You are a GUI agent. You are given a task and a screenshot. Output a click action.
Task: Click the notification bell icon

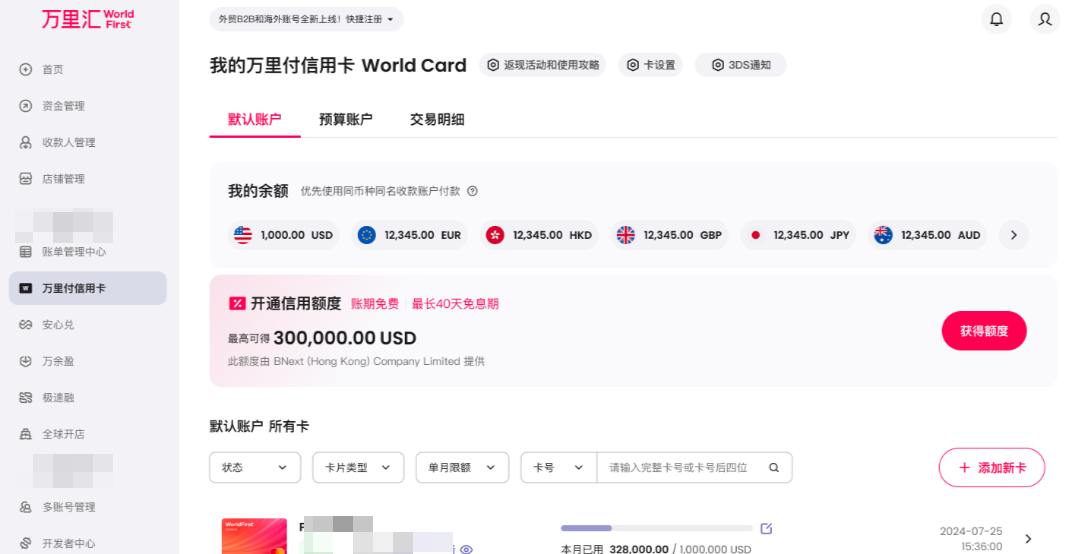[x=996, y=19]
